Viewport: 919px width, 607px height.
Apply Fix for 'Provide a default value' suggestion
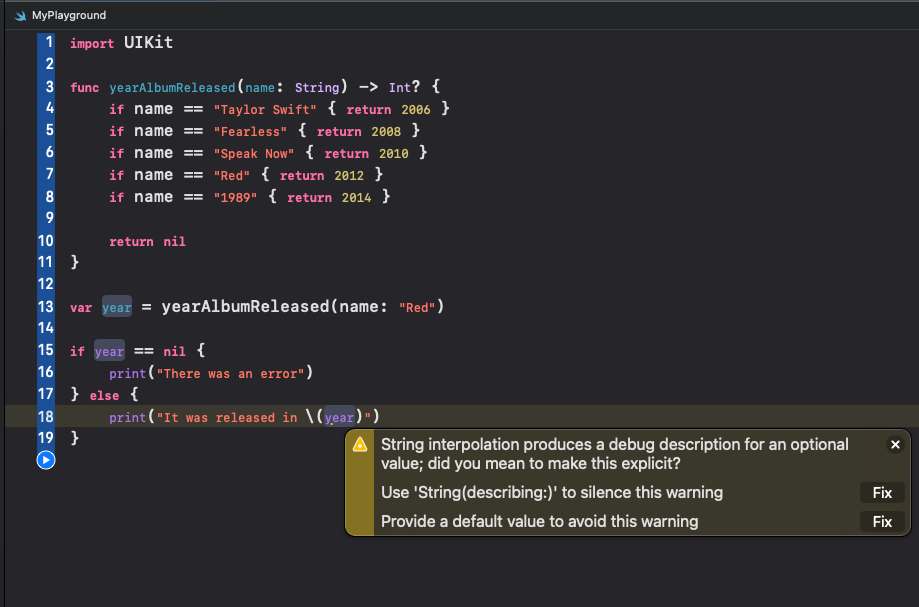(x=882, y=521)
